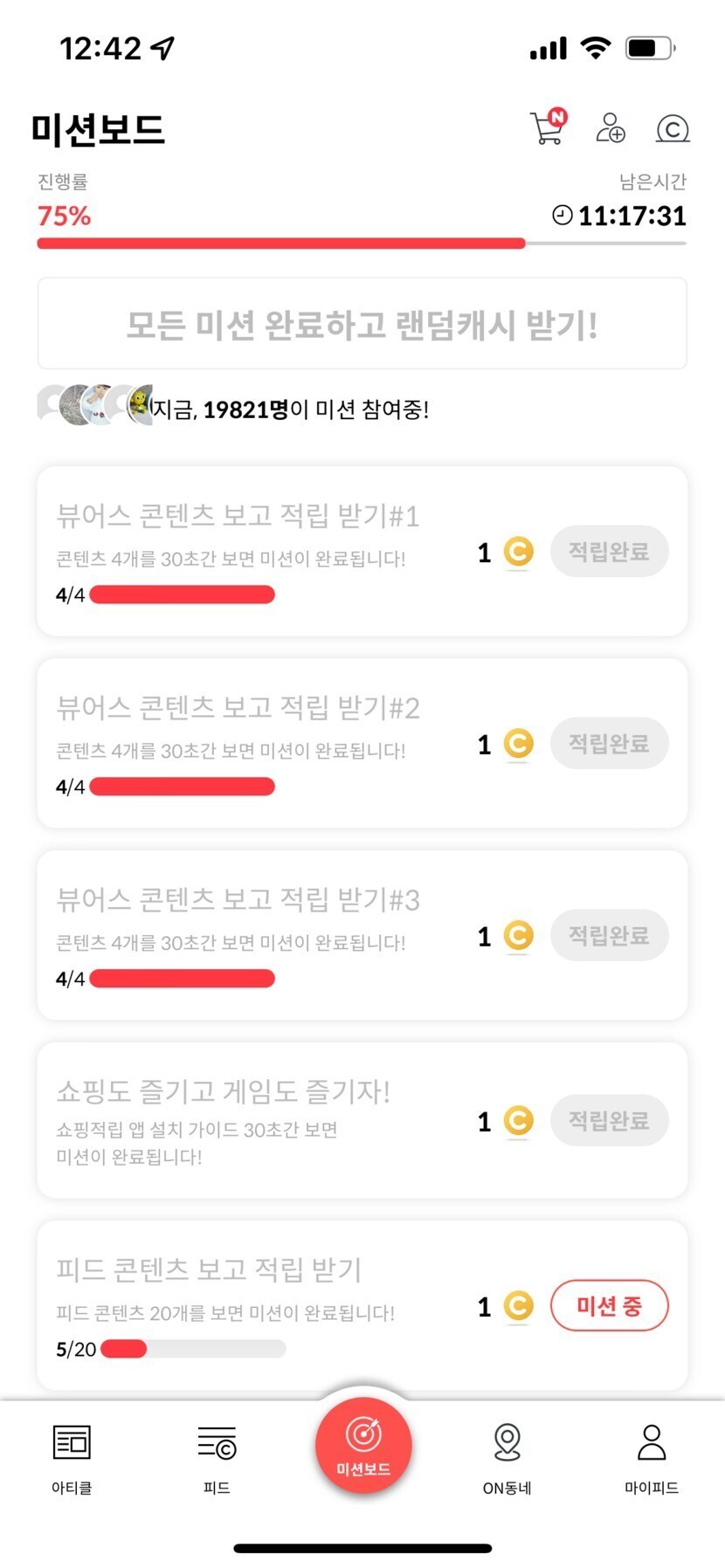The width and height of the screenshot is (725, 1568).
Task: Tap '적립완료' button for viewers mission #1
Action: (x=609, y=552)
